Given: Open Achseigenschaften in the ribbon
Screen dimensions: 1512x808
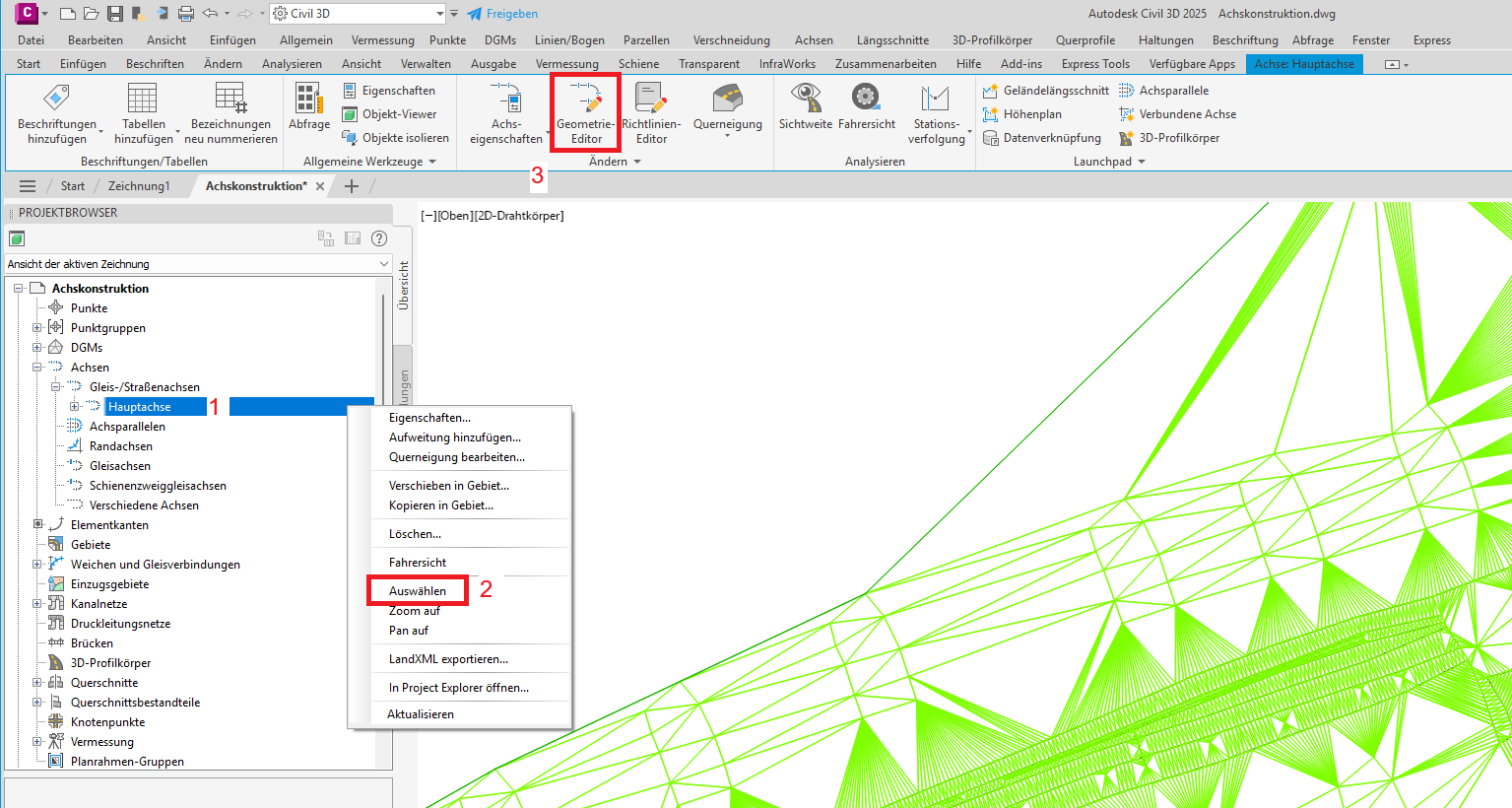Looking at the screenshot, I should click(x=506, y=112).
